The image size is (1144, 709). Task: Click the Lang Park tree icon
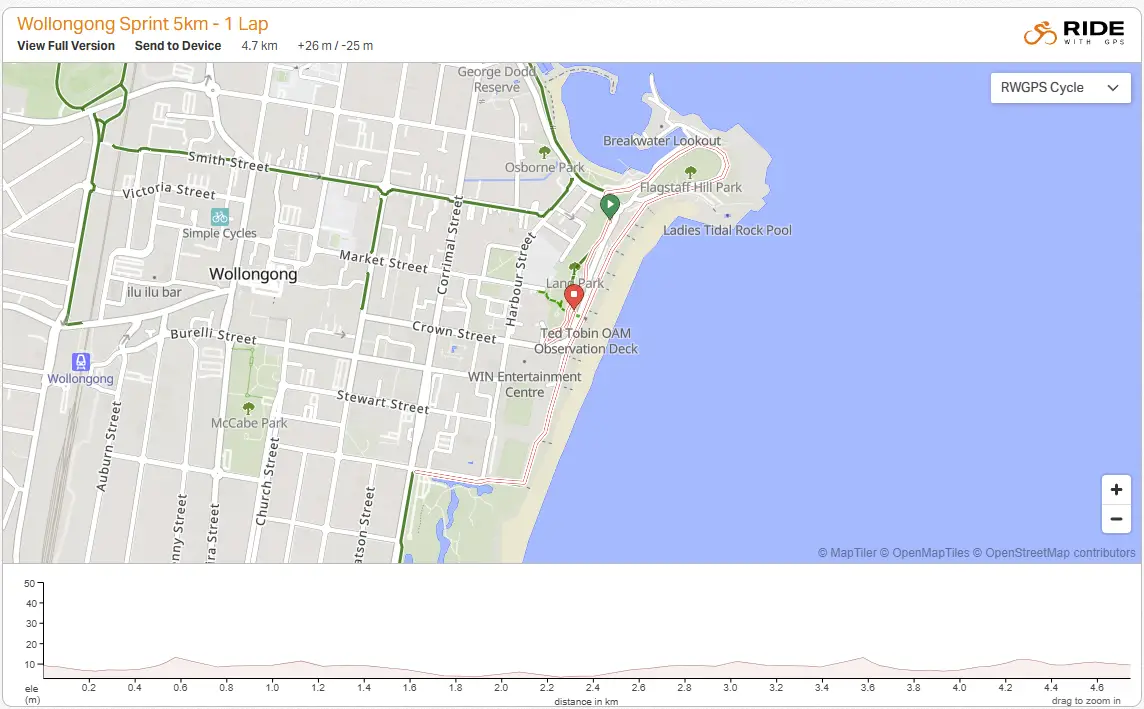(574, 267)
